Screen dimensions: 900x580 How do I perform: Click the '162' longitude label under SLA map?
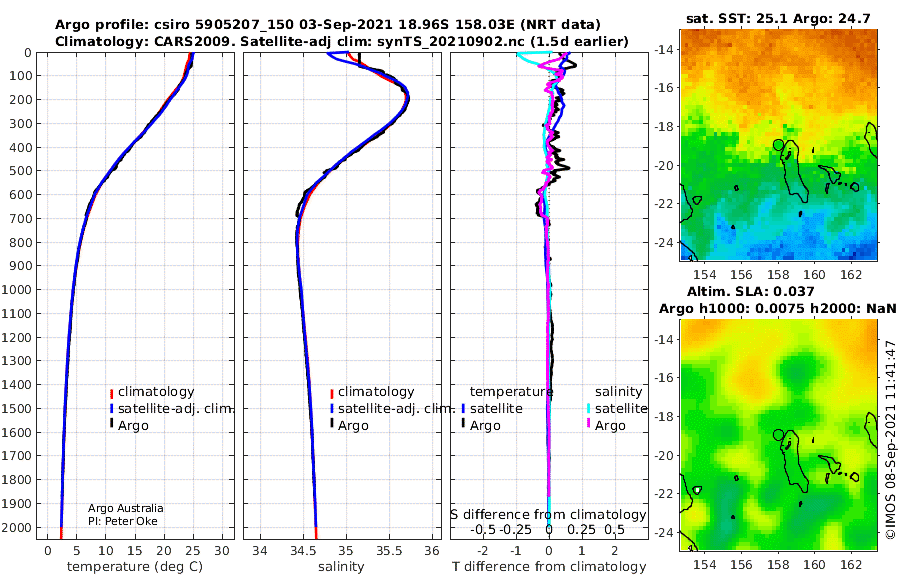(851, 564)
